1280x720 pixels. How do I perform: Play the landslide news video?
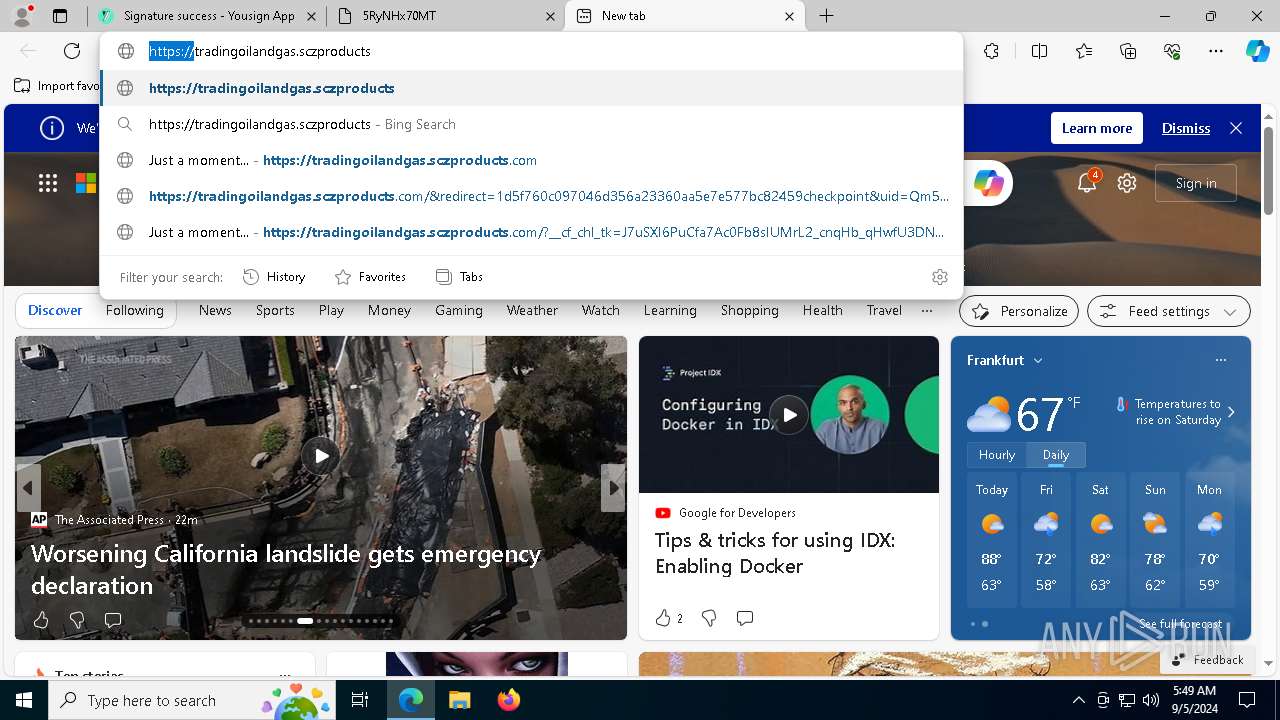pos(321,456)
